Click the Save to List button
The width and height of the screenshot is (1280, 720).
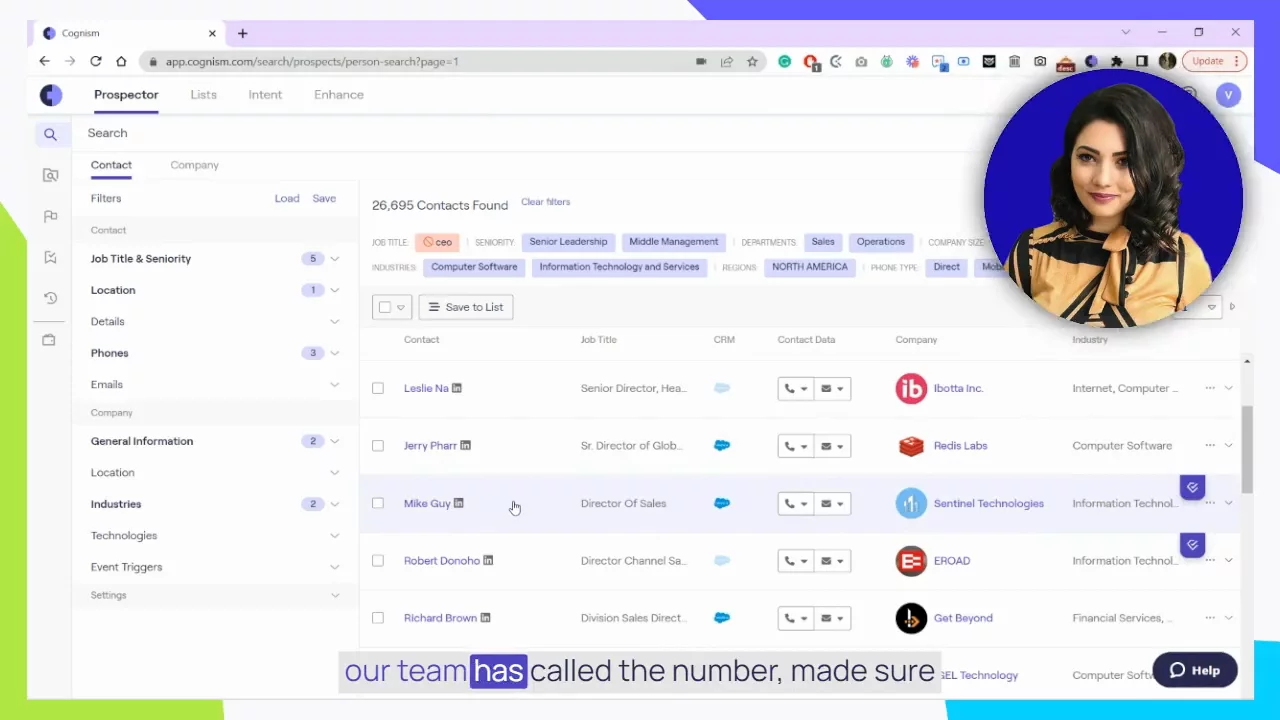(x=466, y=307)
